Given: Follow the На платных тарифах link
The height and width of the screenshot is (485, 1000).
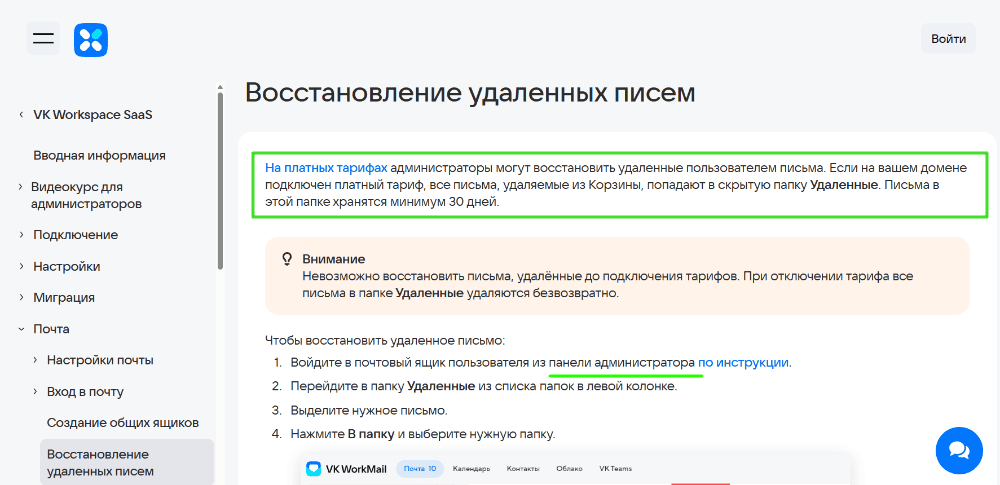Looking at the screenshot, I should 326,168.
